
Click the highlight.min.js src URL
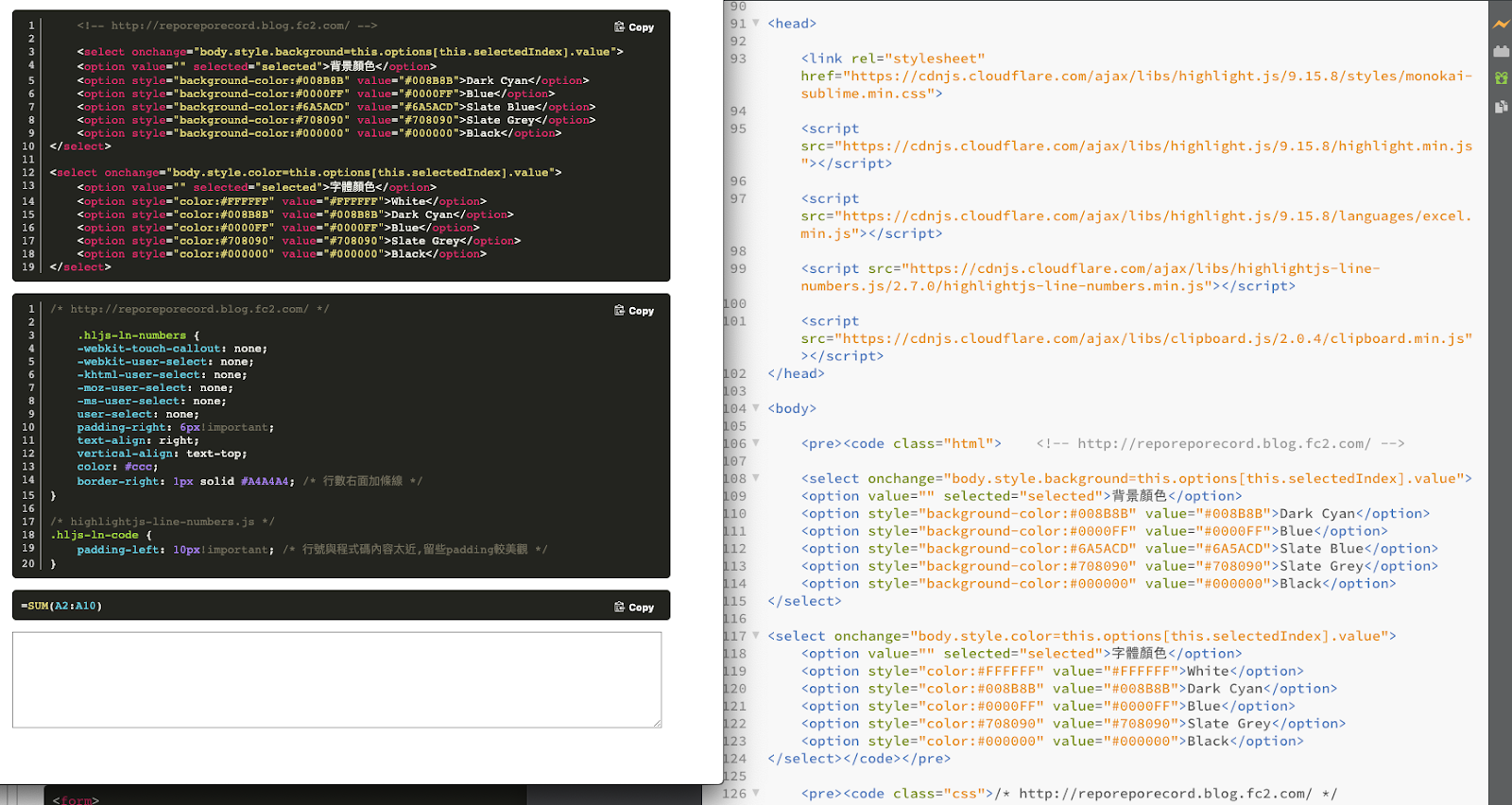(x=1137, y=155)
